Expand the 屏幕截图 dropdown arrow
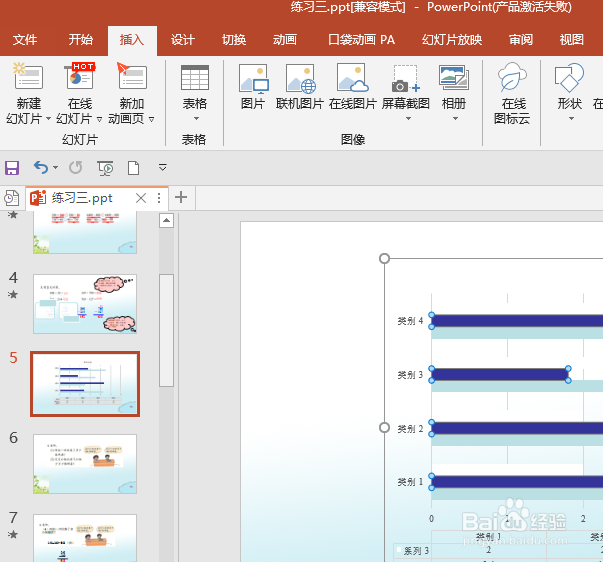The height and width of the screenshot is (562, 603). pyautogui.click(x=408, y=118)
